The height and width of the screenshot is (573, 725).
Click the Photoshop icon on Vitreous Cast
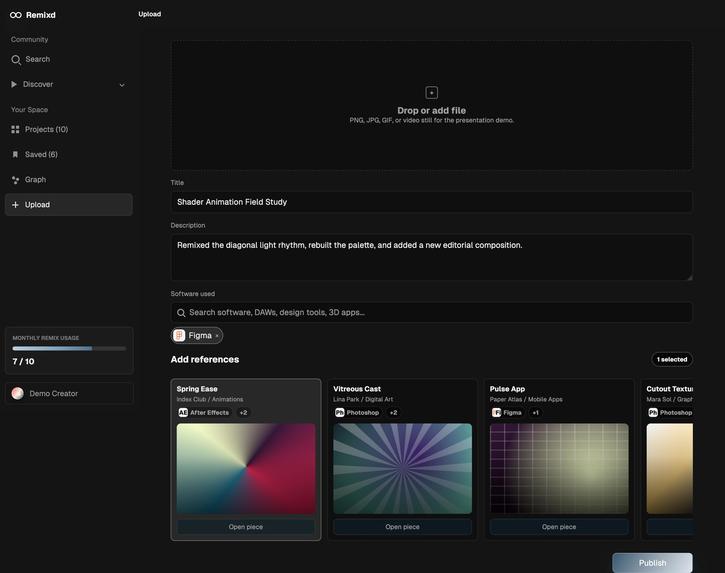click(x=340, y=413)
